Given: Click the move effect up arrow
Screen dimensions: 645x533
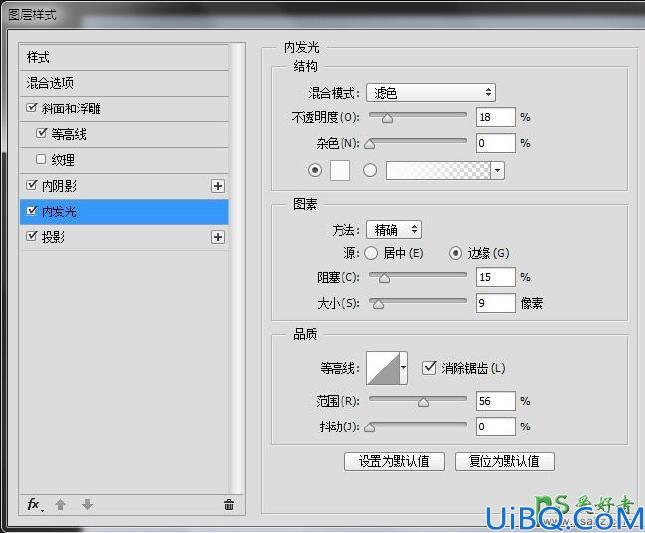Looking at the screenshot, I should (x=60, y=504).
